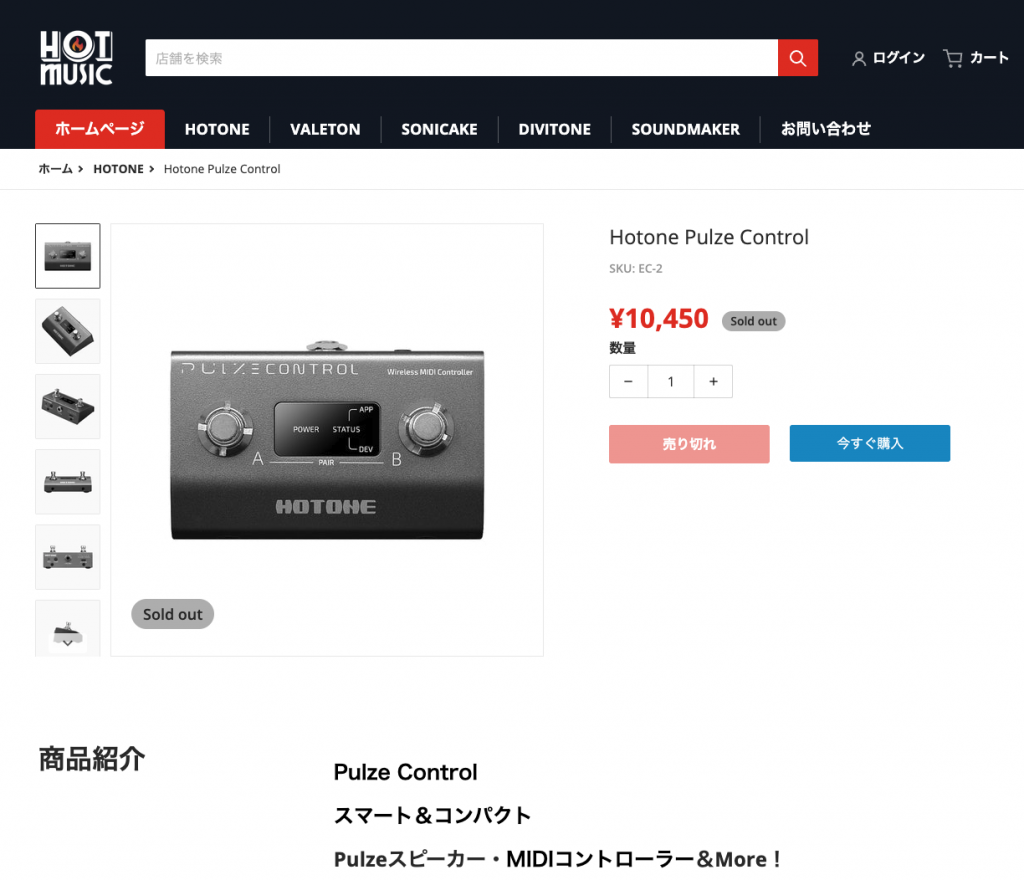Viewport: 1024px width, 880px height.
Task: Go to SONICAKE category
Action: (x=440, y=129)
